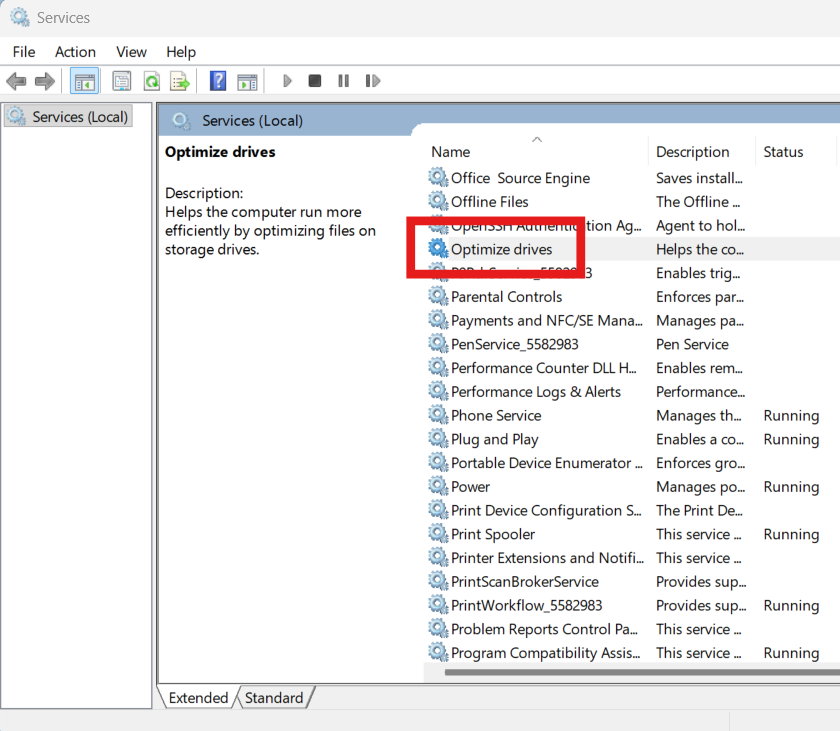
Task: Open the Action menu
Action: [75, 51]
